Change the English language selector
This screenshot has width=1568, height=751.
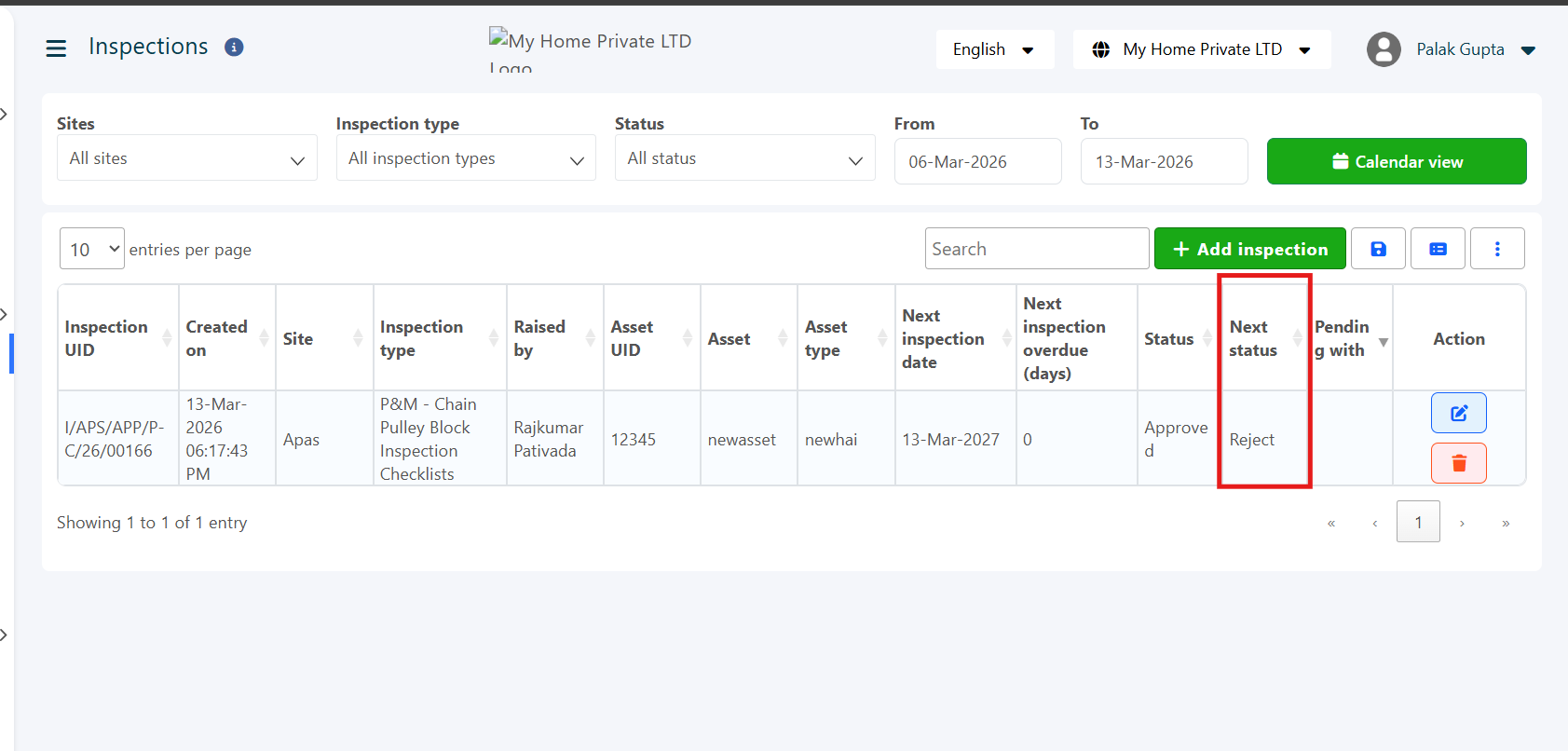click(x=994, y=49)
